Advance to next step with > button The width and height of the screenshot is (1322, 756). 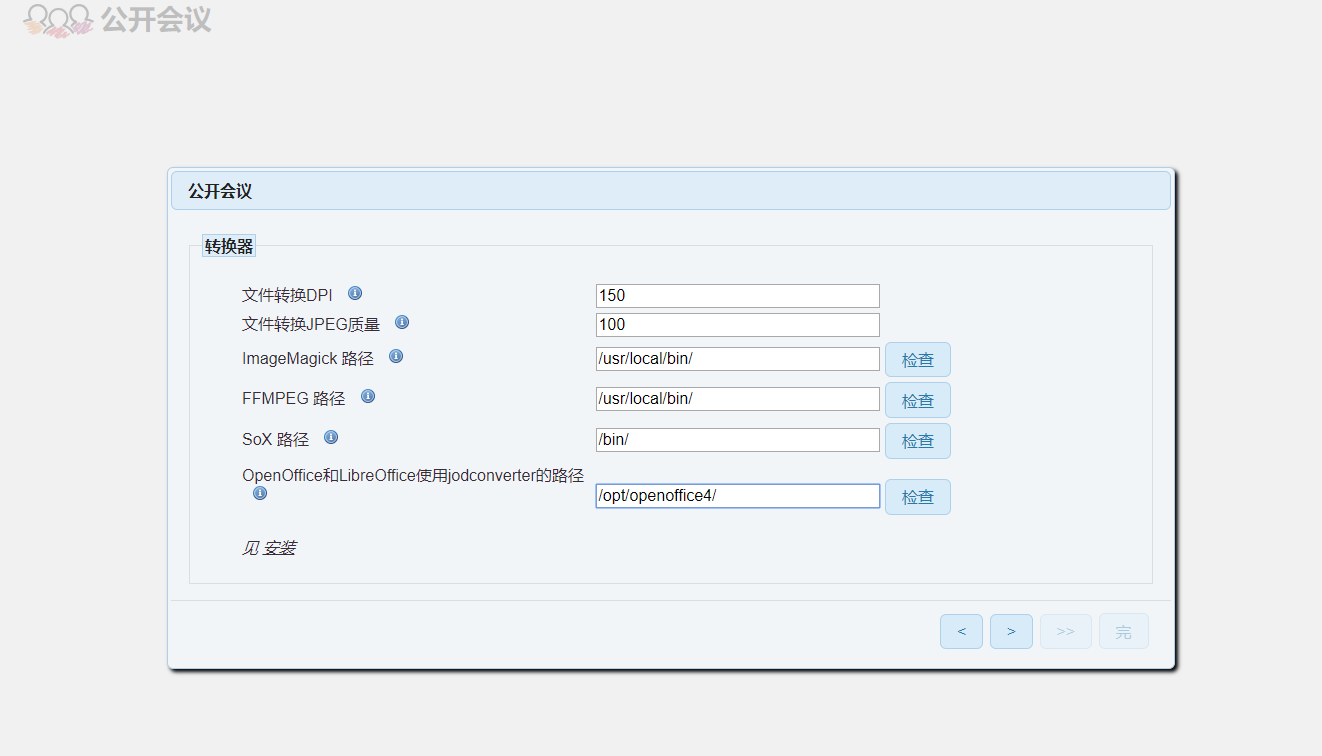click(x=1011, y=631)
